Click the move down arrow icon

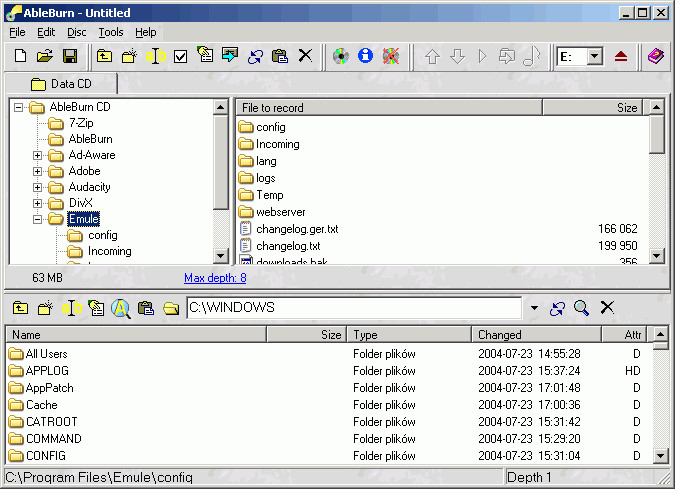tap(458, 56)
